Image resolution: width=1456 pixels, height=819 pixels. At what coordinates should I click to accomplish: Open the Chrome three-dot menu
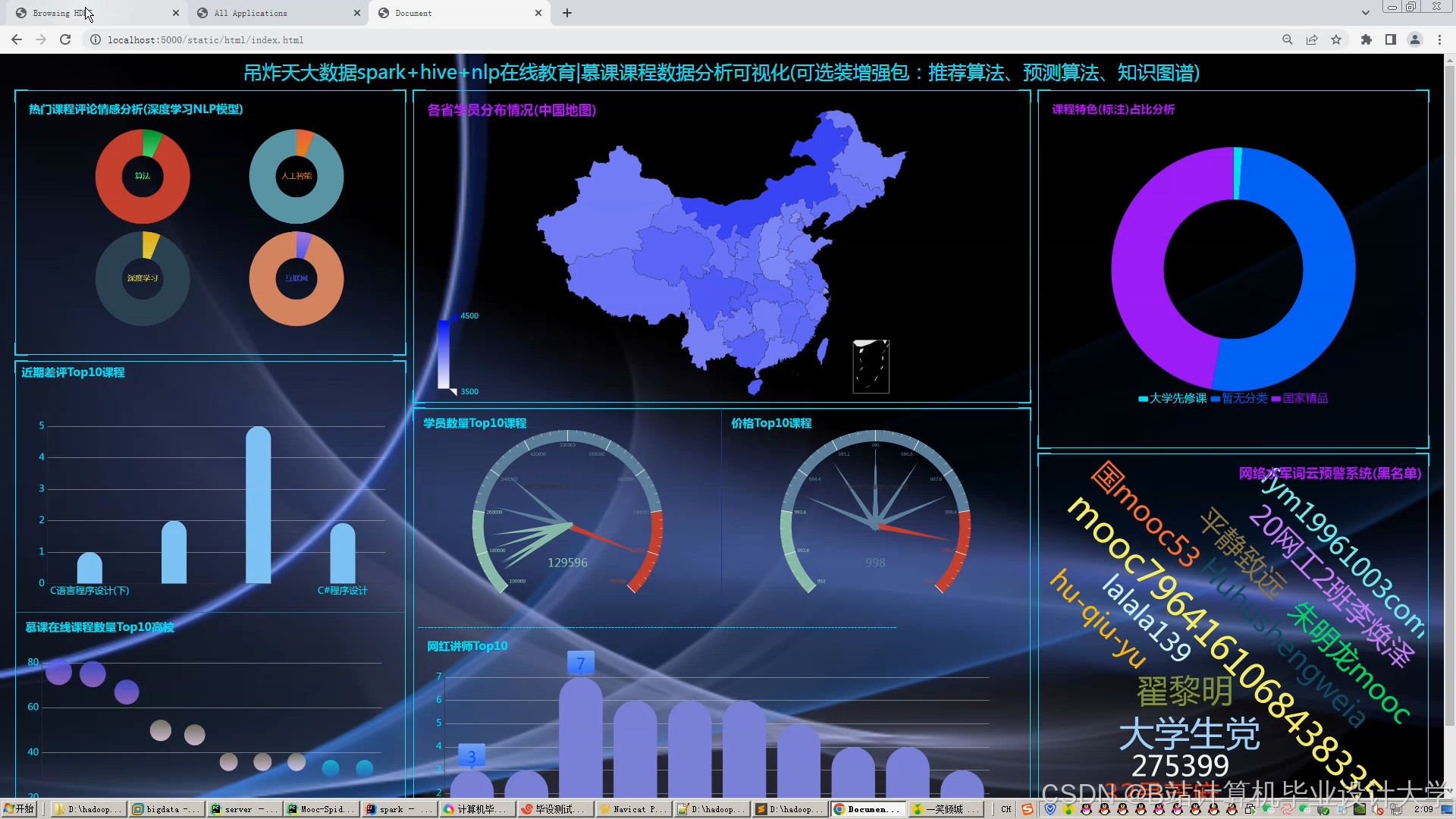tap(1440, 39)
